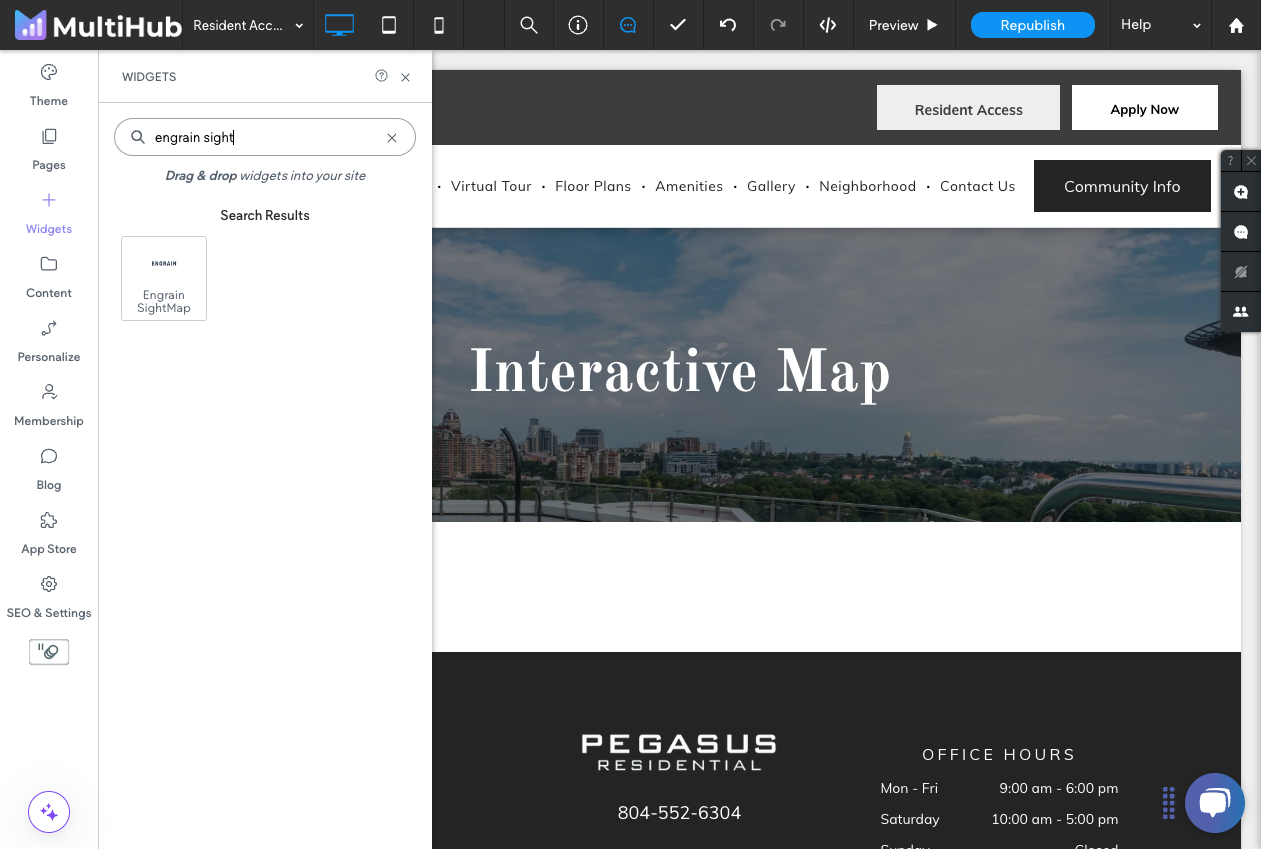Viewport: 1261px width, 849px height.
Task: Click the Apply Now button
Action: pos(1144,108)
